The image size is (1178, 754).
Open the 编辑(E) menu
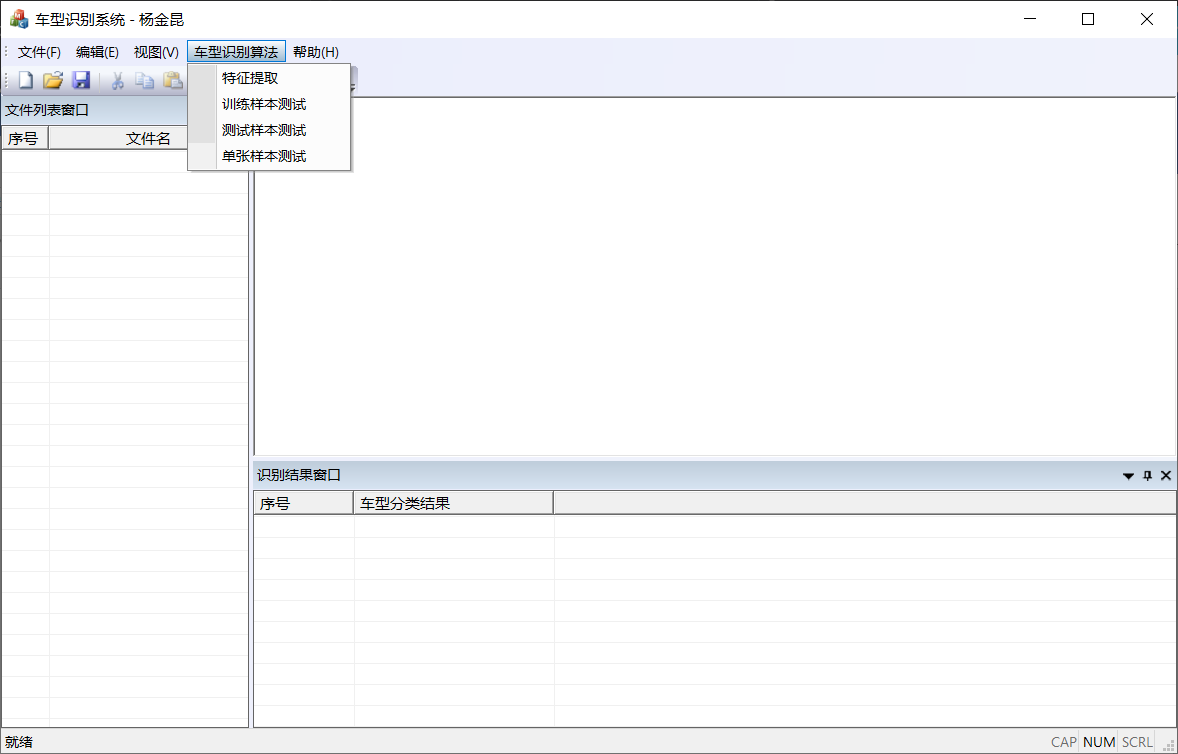(x=97, y=52)
